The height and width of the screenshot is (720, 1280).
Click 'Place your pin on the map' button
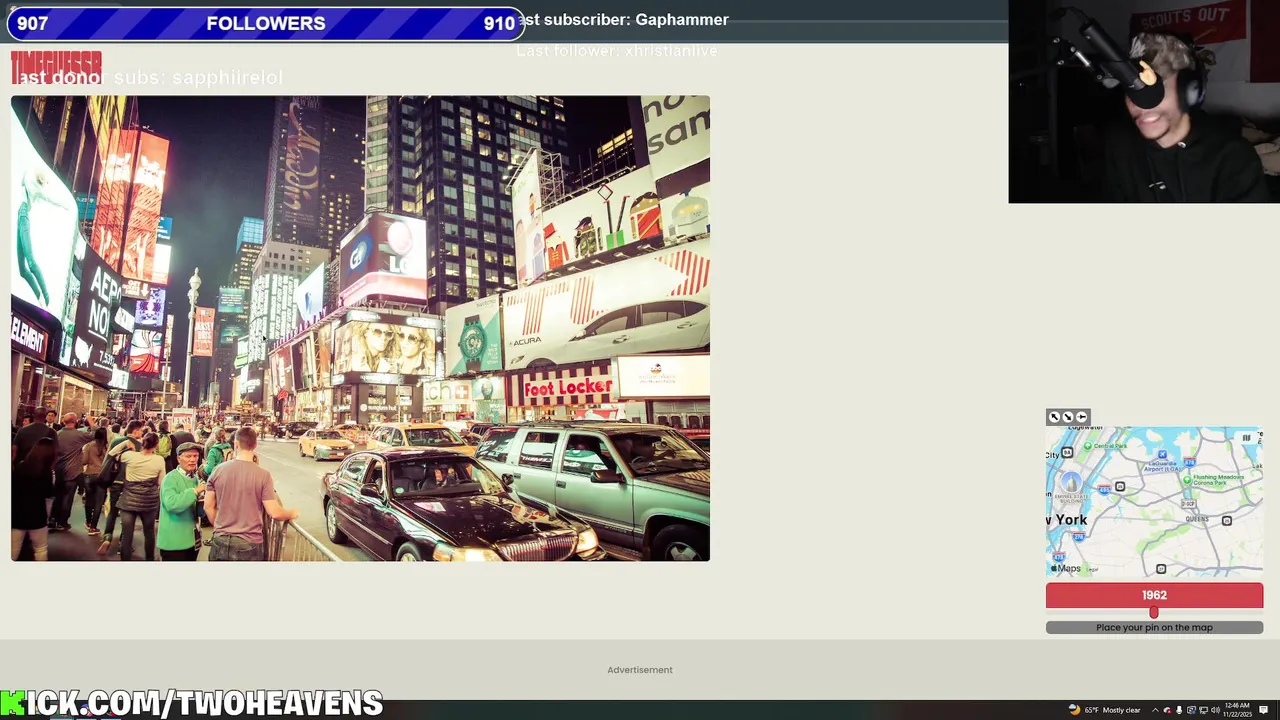(1154, 627)
